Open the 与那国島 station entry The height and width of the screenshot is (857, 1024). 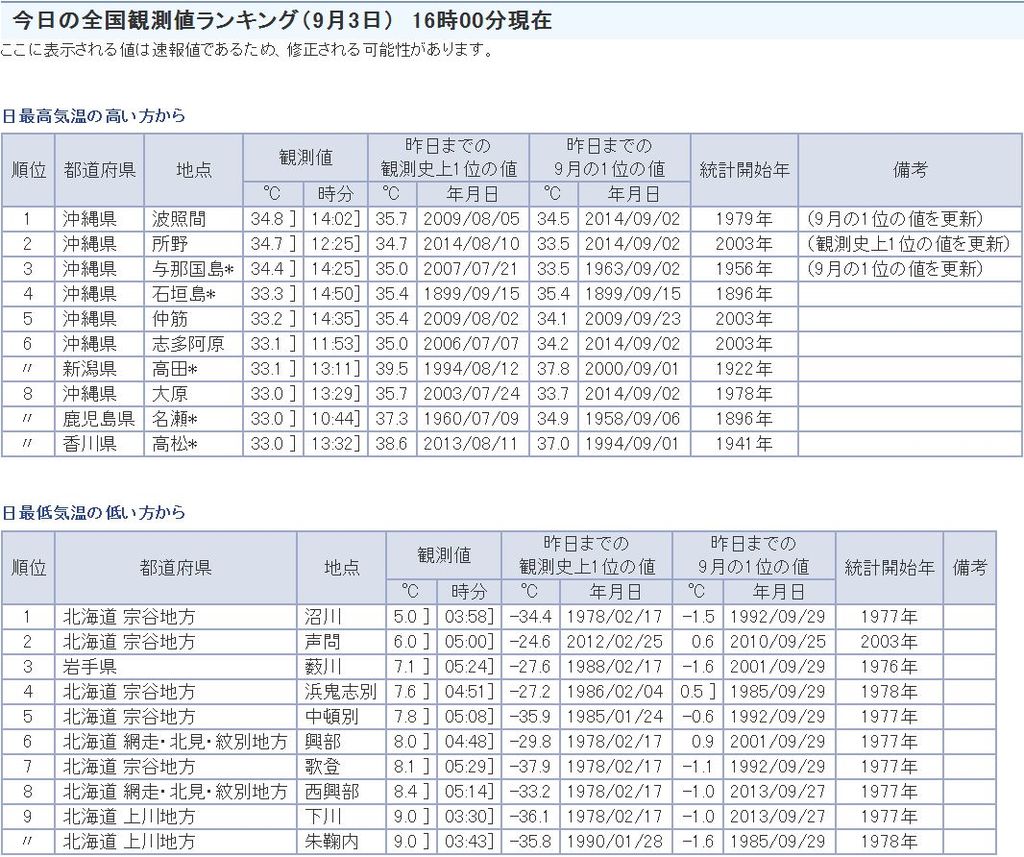pos(192,269)
